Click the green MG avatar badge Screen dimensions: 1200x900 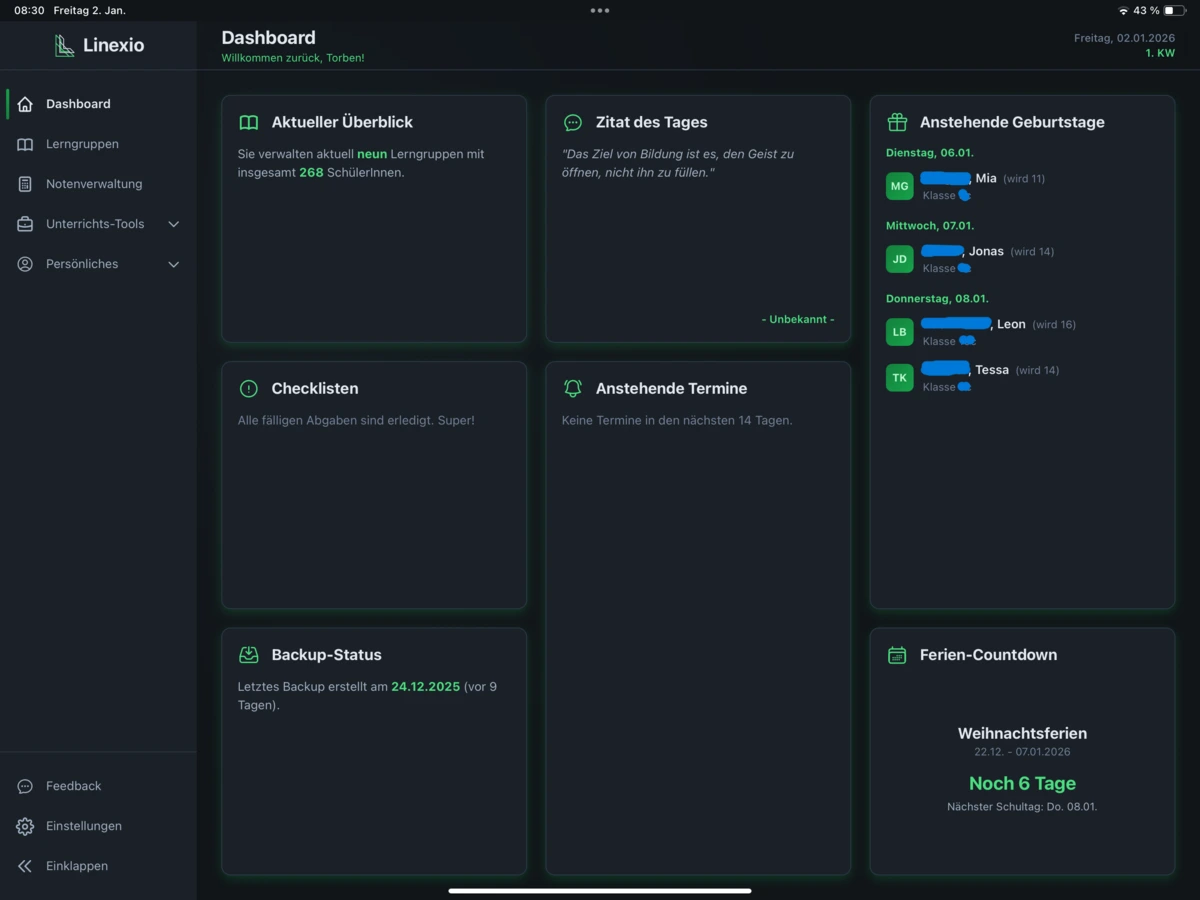coord(900,186)
